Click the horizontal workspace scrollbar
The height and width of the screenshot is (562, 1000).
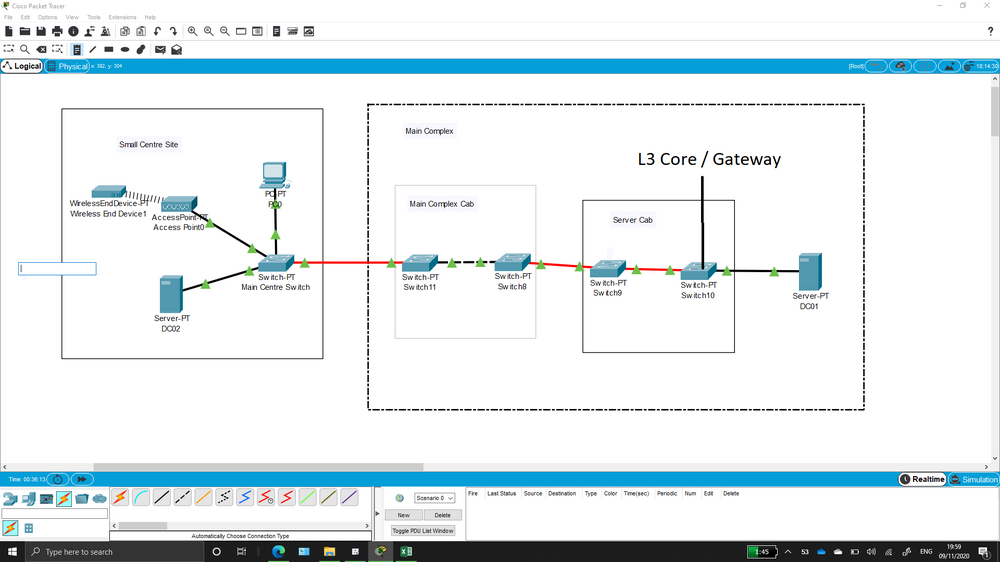[x=258, y=467]
